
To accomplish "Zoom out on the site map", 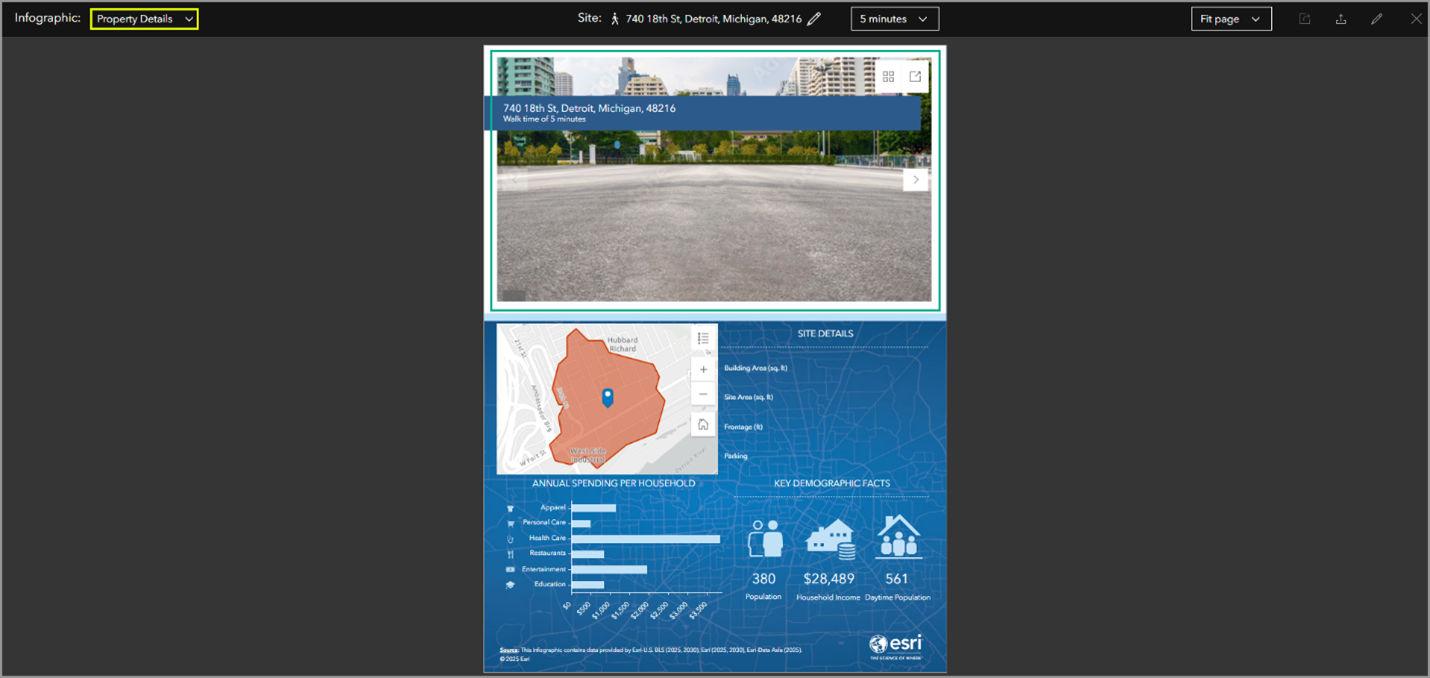I will (703, 394).
